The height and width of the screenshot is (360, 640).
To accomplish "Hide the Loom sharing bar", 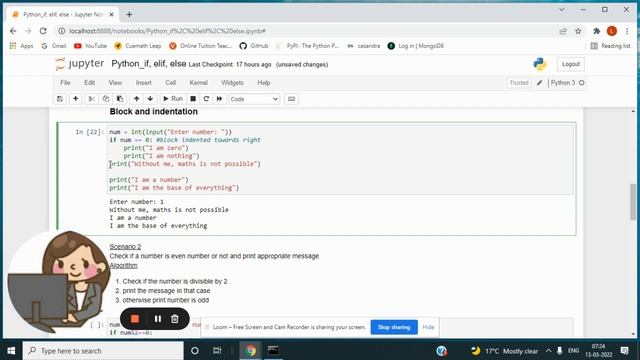I will point(428,327).
